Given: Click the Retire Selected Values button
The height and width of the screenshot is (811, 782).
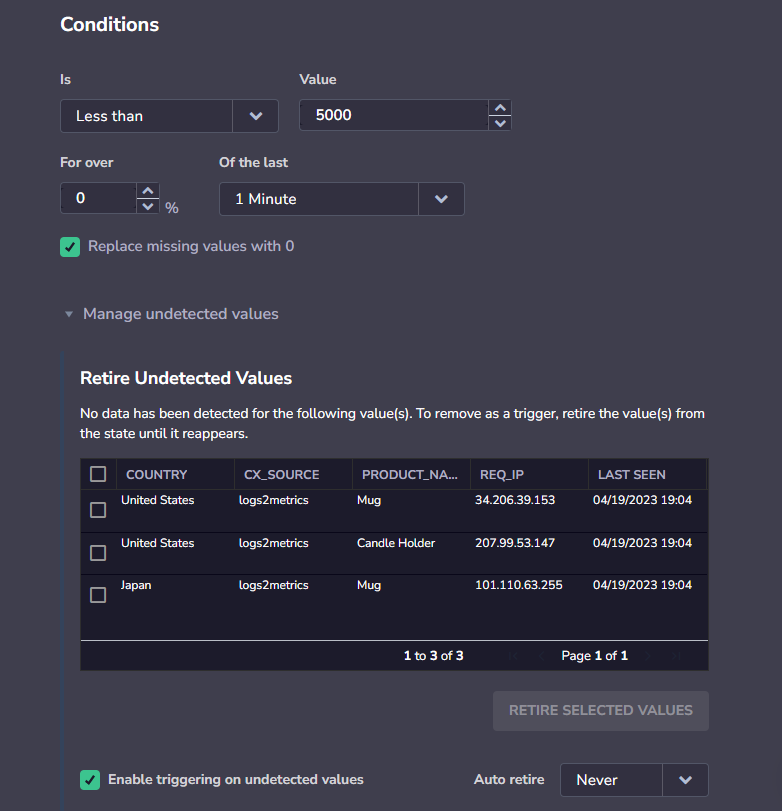Looking at the screenshot, I should 600,710.
